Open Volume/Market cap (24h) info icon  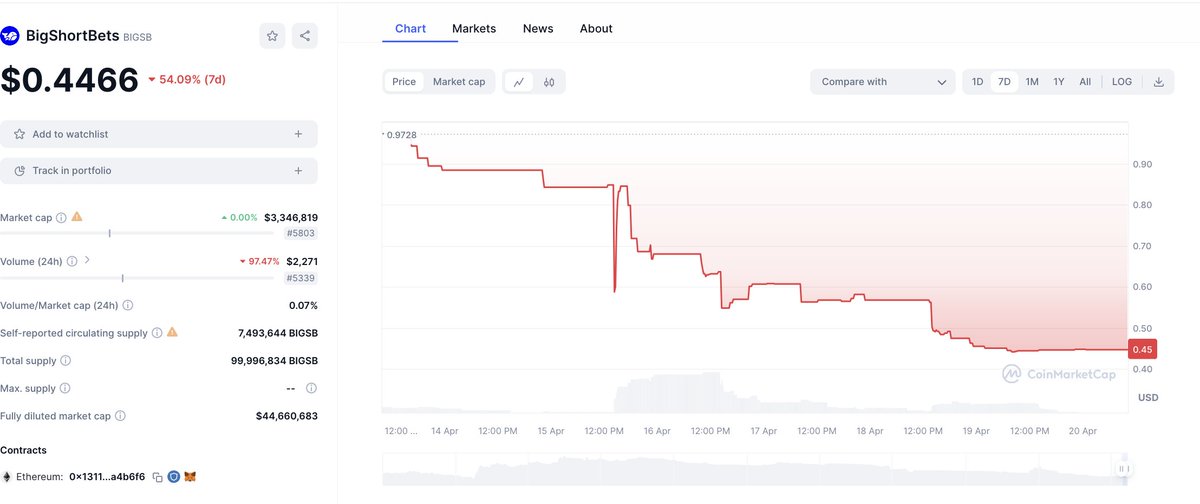pos(128,305)
